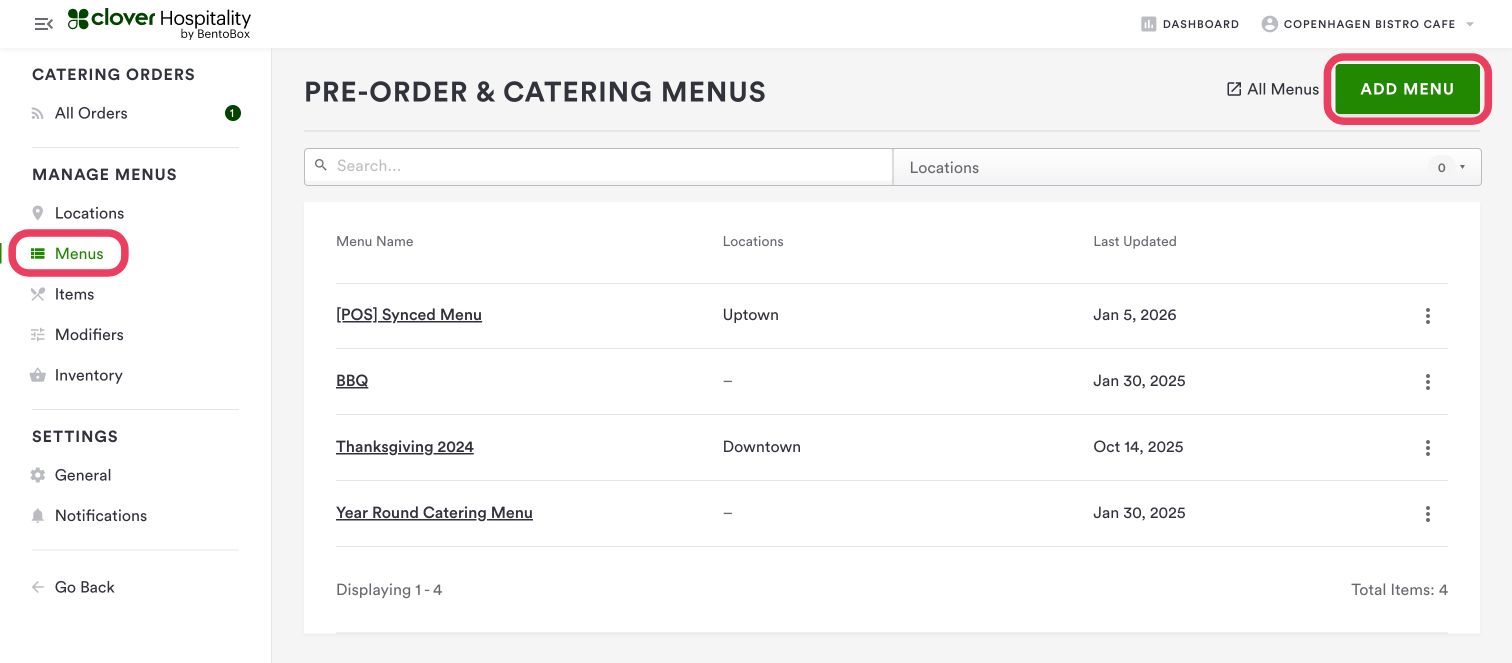Click the Clover Hospitality logo

tap(159, 23)
